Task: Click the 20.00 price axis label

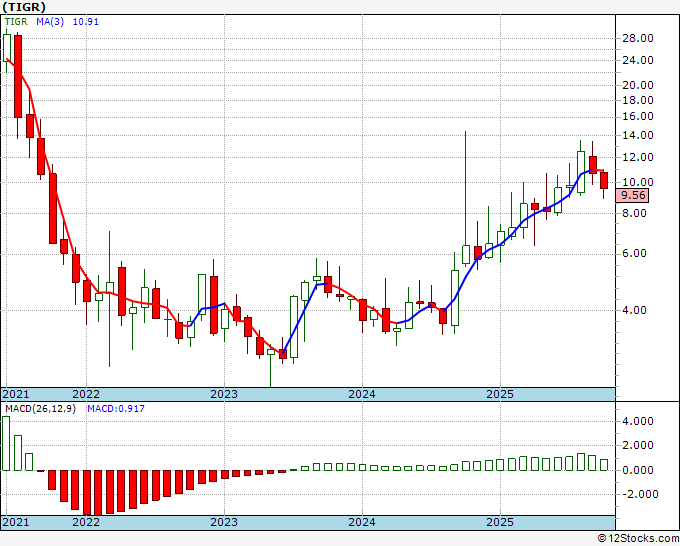Action: point(638,85)
